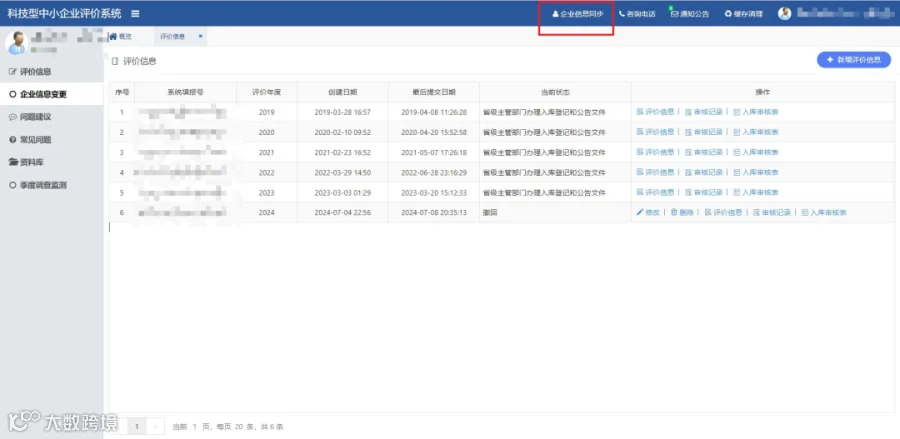Toggle the hamburger sidebar menu icon
900x439 pixels.
coord(135,13)
